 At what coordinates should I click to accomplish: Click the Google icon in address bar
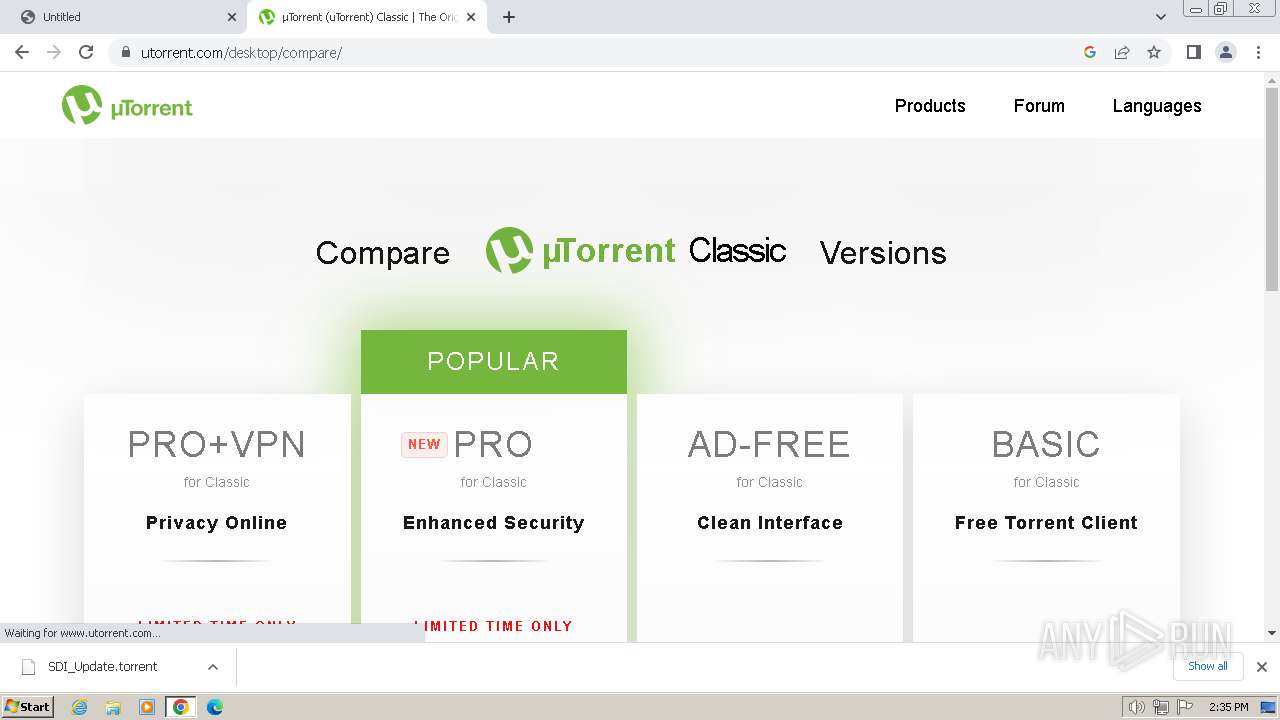(1090, 52)
